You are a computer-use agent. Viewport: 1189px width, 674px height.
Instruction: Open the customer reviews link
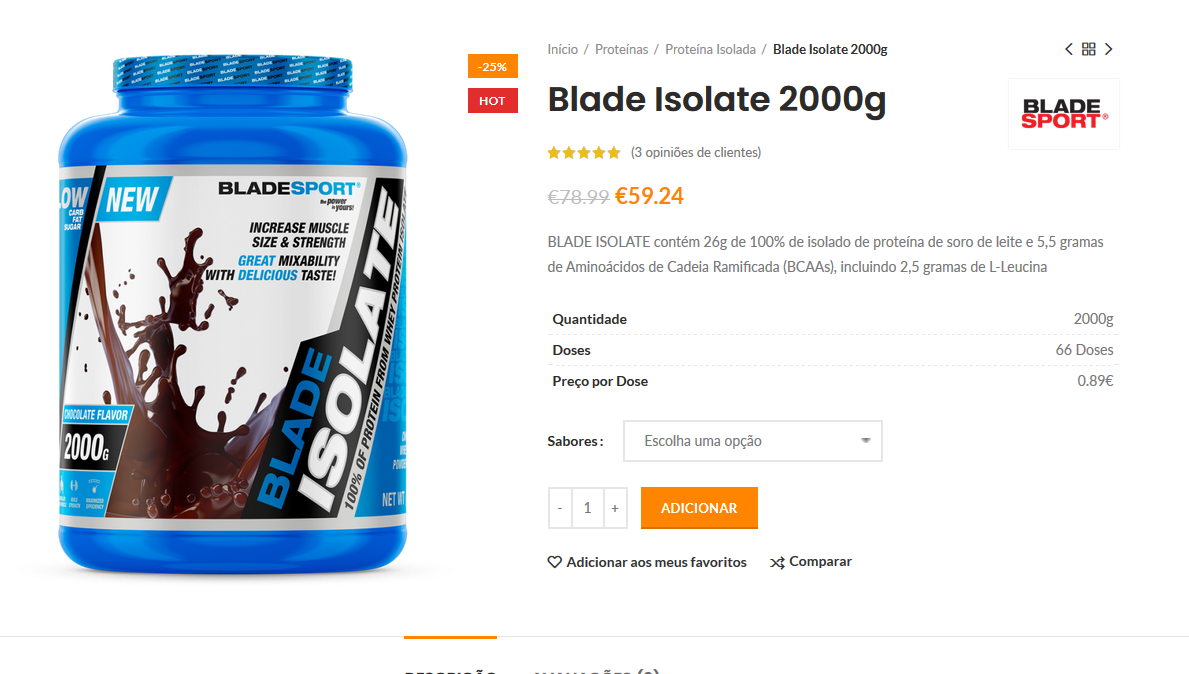(x=696, y=152)
